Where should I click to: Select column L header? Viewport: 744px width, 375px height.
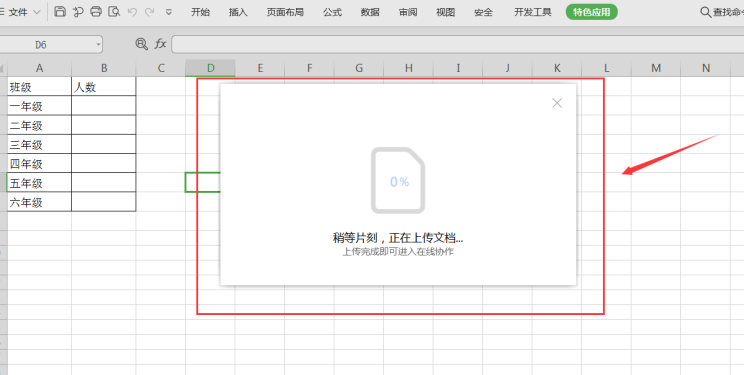click(606, 68)
